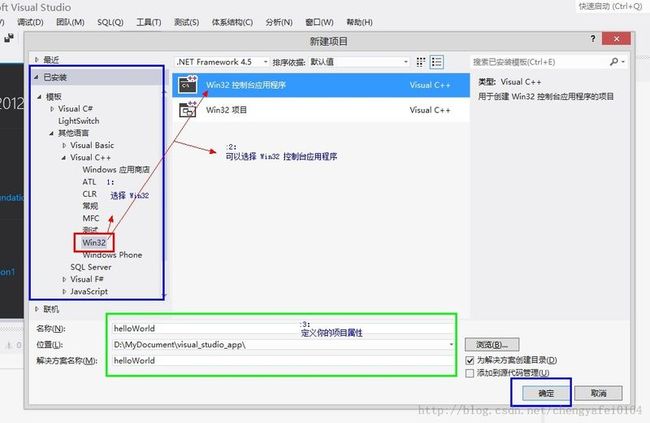This screenshot has height=423, width=650.
Task: Select 常规 in the tree
Action: click(x=90, y=206)
